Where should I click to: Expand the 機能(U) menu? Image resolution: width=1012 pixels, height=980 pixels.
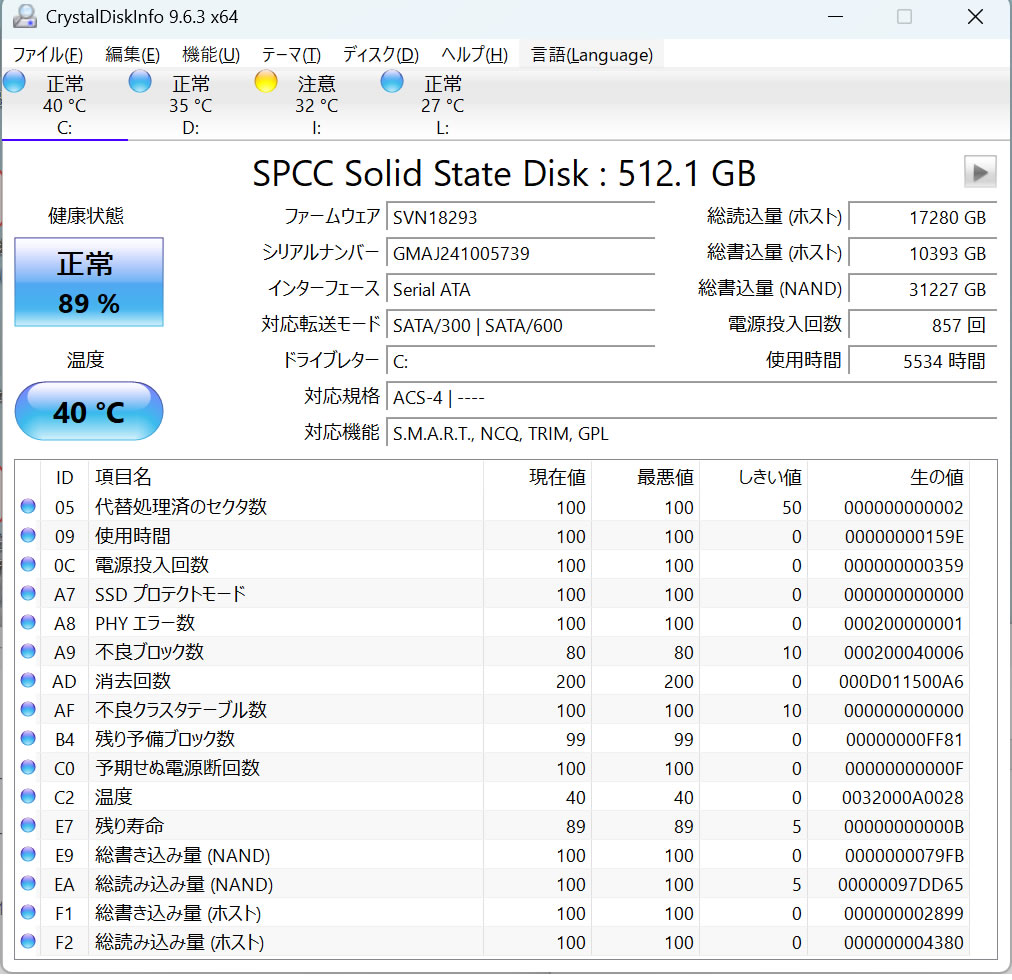point(211,55)
